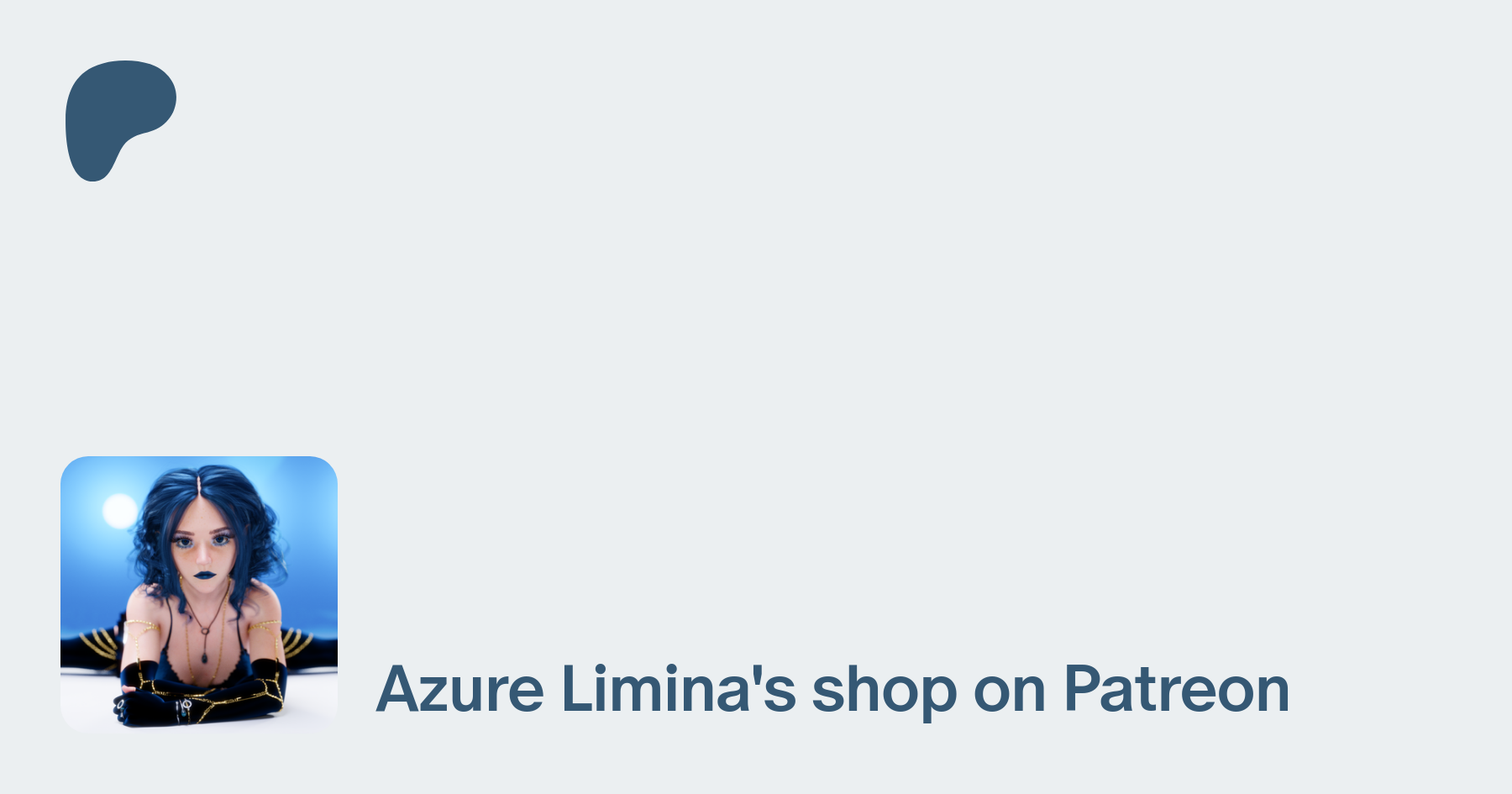This screenshot has height=794, width=1512.
Task: Click the word "Limina's" in the title
Action: tap(678, 690)
